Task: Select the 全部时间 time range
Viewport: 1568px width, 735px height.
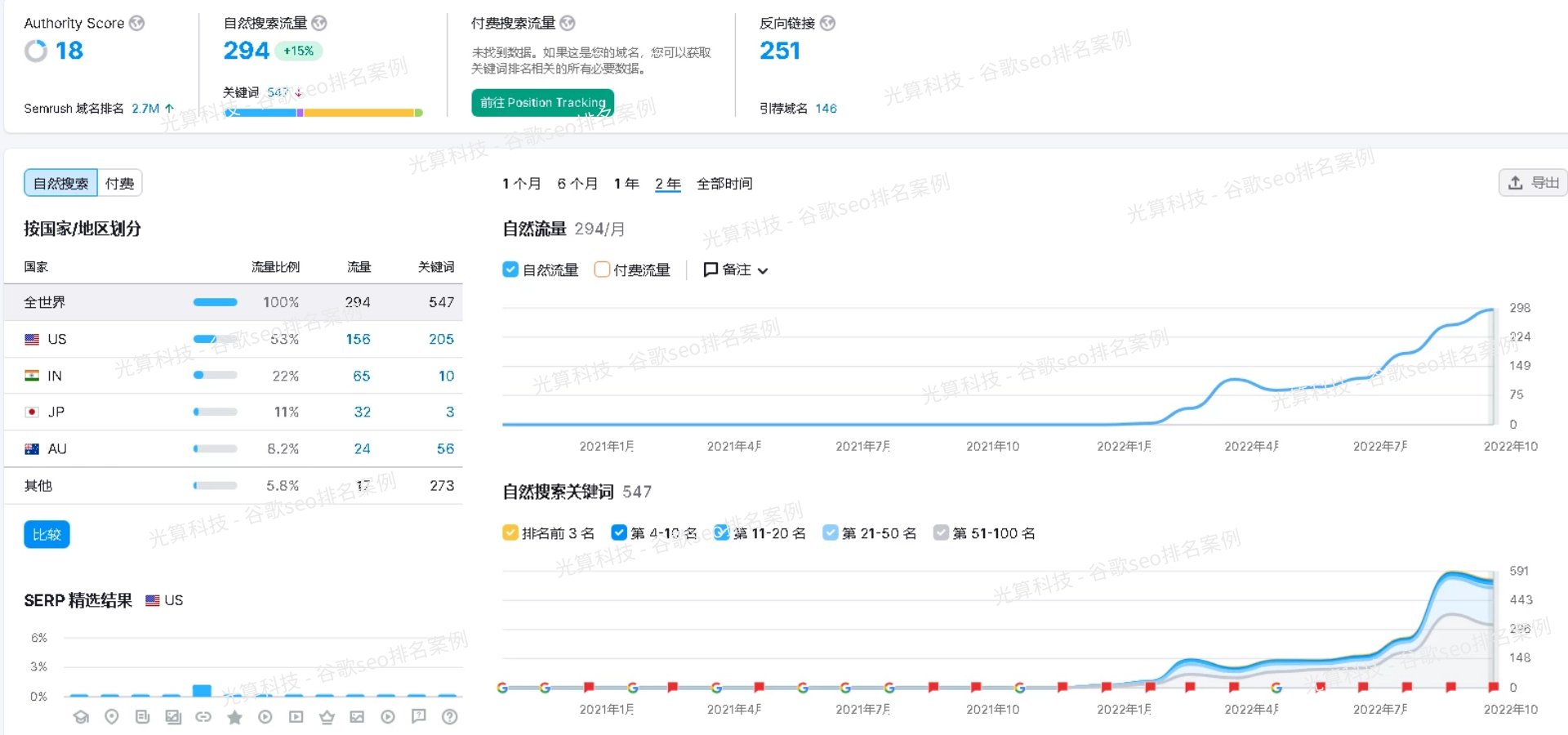Action: point(724,184)
